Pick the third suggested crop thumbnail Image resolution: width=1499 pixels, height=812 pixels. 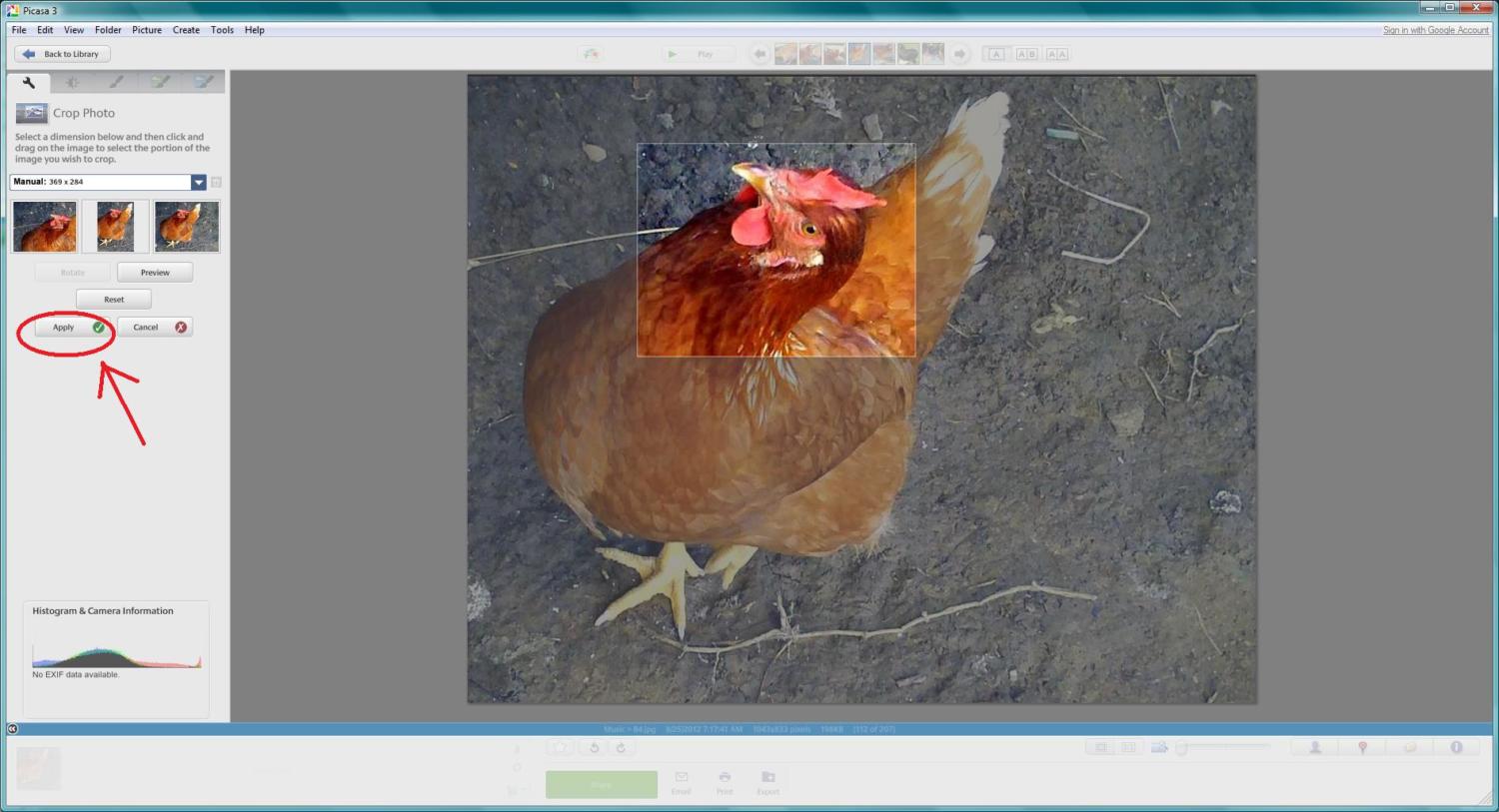tap(186, 226)
